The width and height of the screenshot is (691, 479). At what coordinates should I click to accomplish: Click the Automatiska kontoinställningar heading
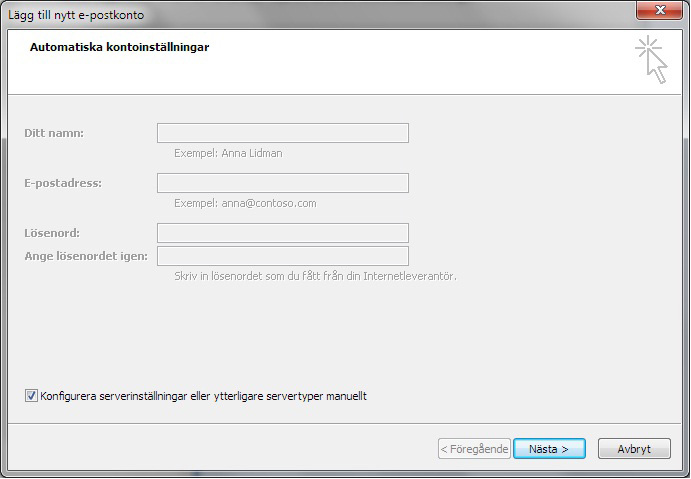pyautogui.click(x=119, y=47)
